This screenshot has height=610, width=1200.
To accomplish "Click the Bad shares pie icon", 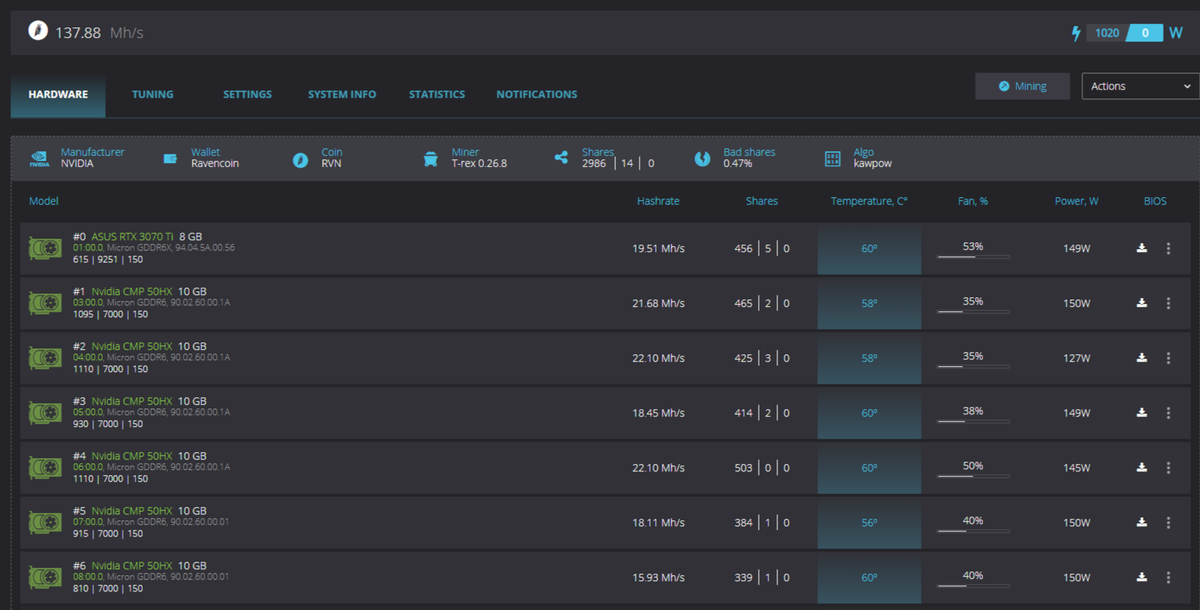I will click(x=702, y=158).
